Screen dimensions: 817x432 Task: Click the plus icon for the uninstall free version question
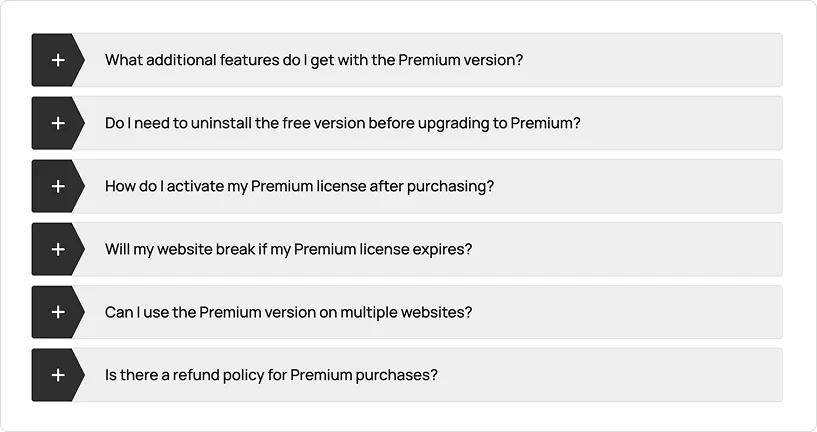(x=58, y=123)
